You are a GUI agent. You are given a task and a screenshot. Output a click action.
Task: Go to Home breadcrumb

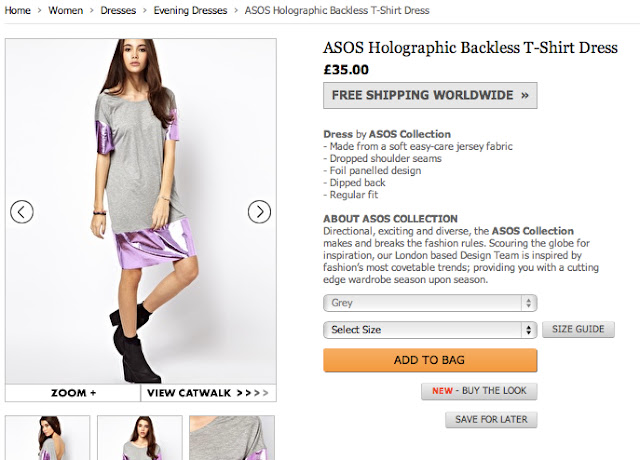click(x=18, y=11)
